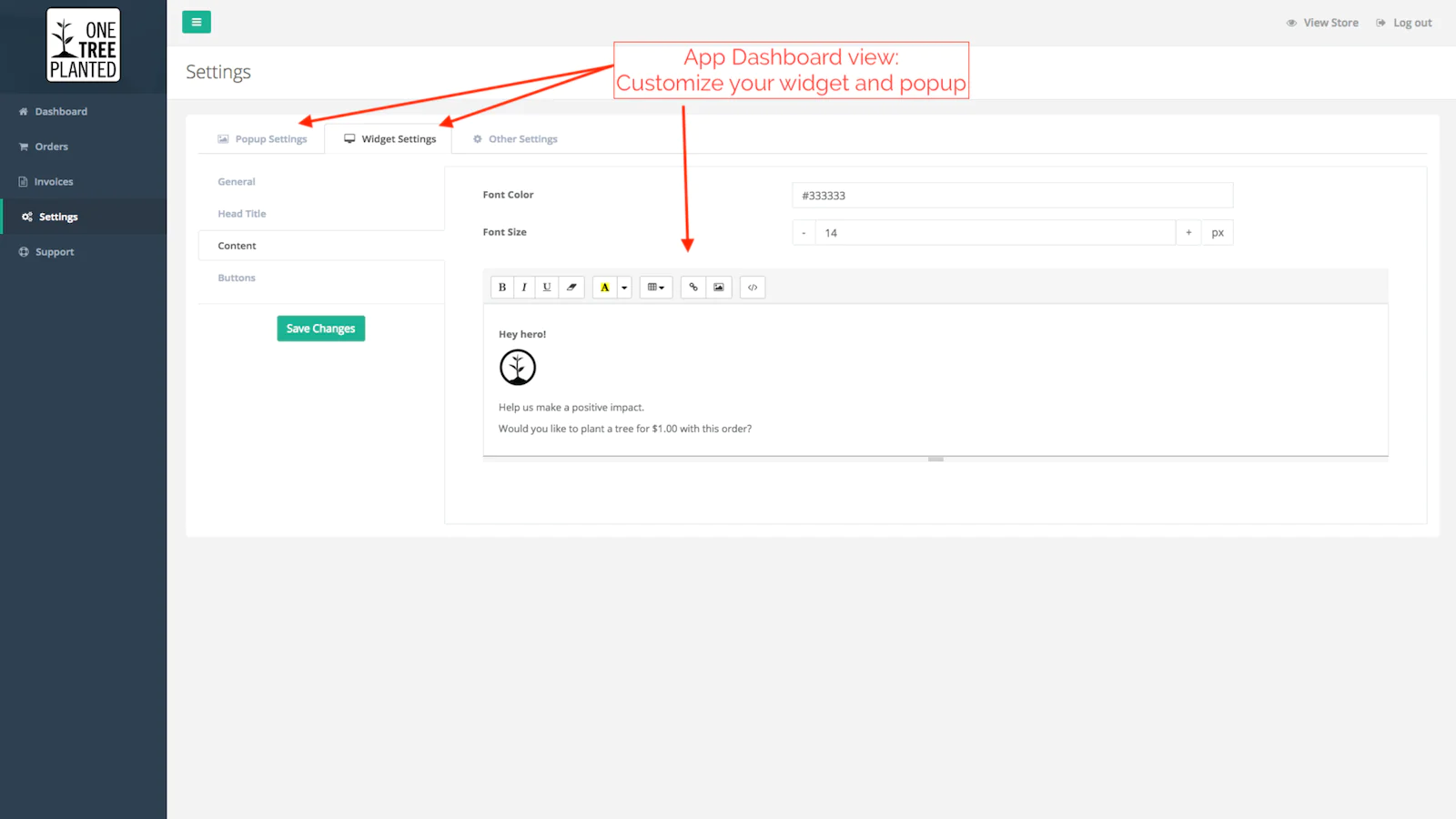This screenshot has height=819, width=1456.
Task: Click the underline formatting button
Action: [x=547, y=288]
